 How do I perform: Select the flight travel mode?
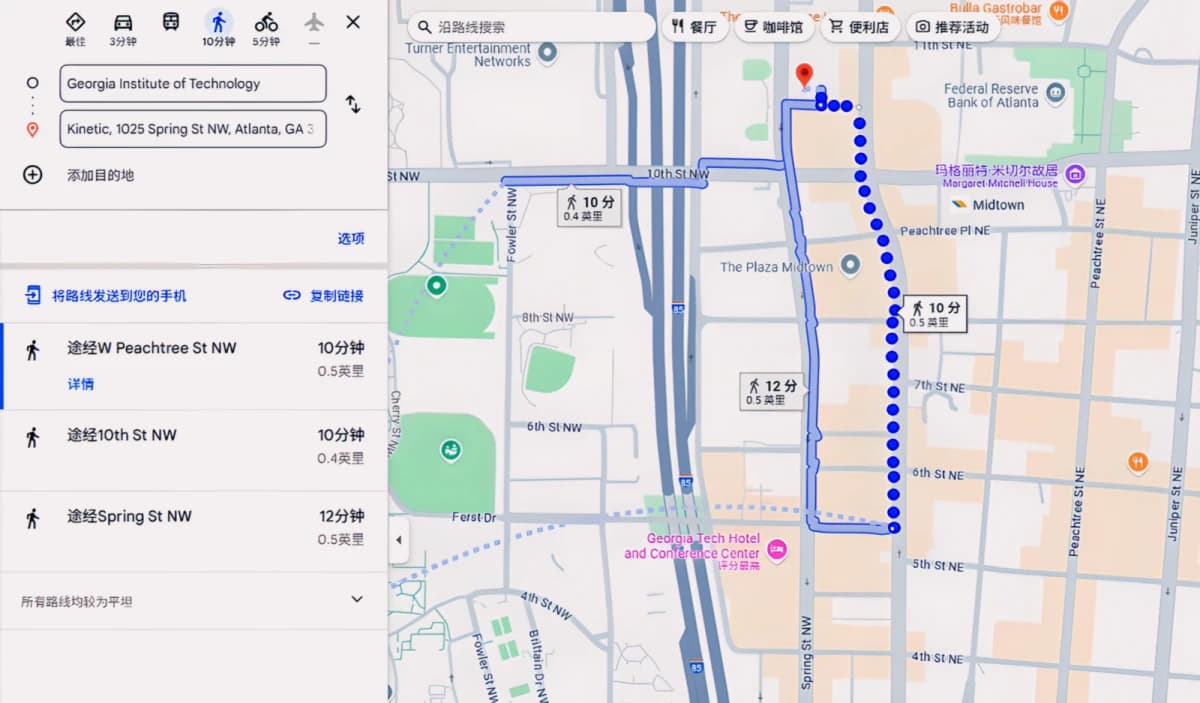pos(314,28)
